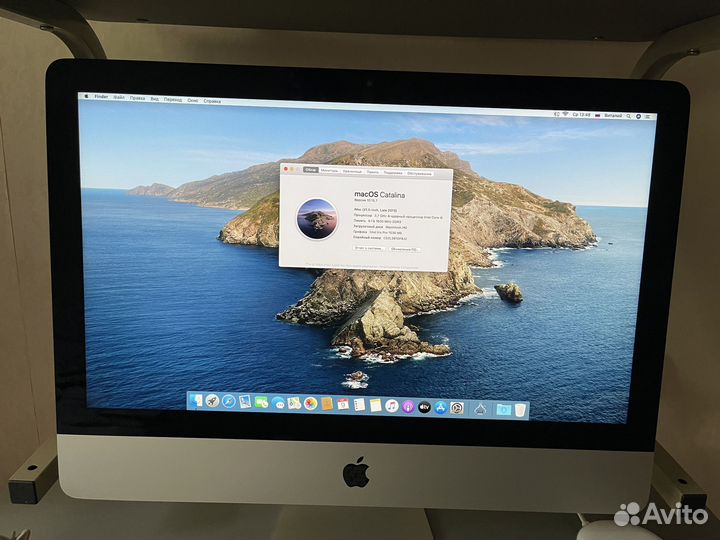The width and height of the screenshot is (720, 540).
Task: Open Finder from the dock
Action: (x=196, y=401)
